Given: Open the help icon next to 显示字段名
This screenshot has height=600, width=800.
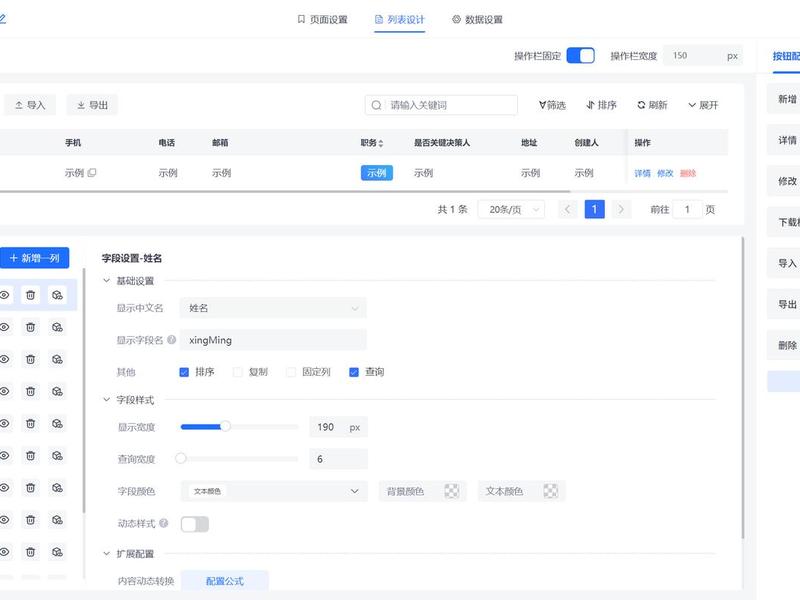Looking at the screenshot, I should pos(171,339).
